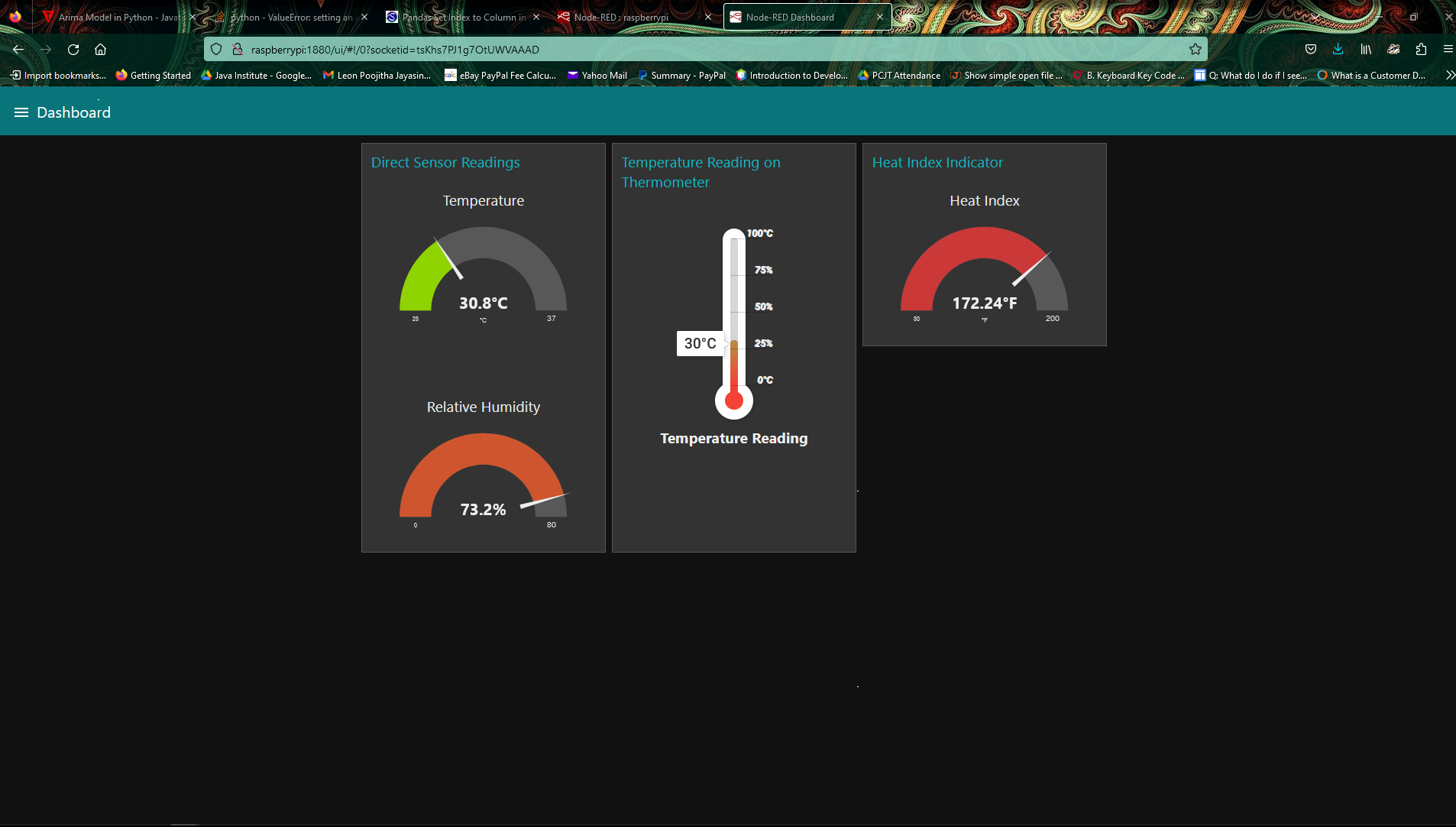The image size is (1456, 827).
Task: Open the Firefox application menu
Action: click(x=1448, y=49)
